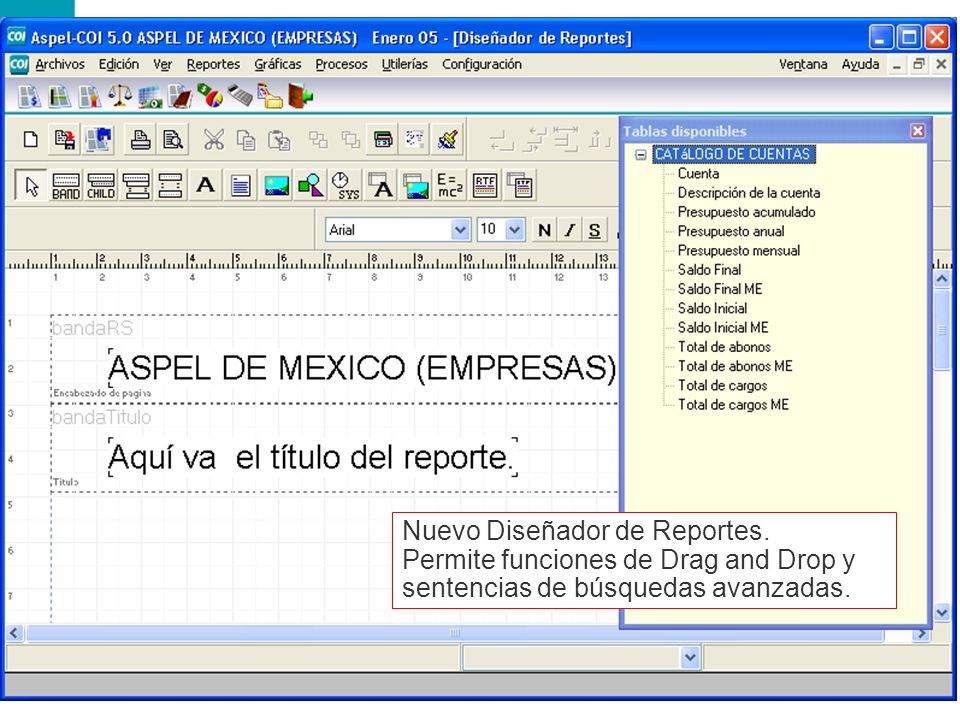Insert a CHILD band component
This screenshot has width=960, height=720.
(100, 186)
